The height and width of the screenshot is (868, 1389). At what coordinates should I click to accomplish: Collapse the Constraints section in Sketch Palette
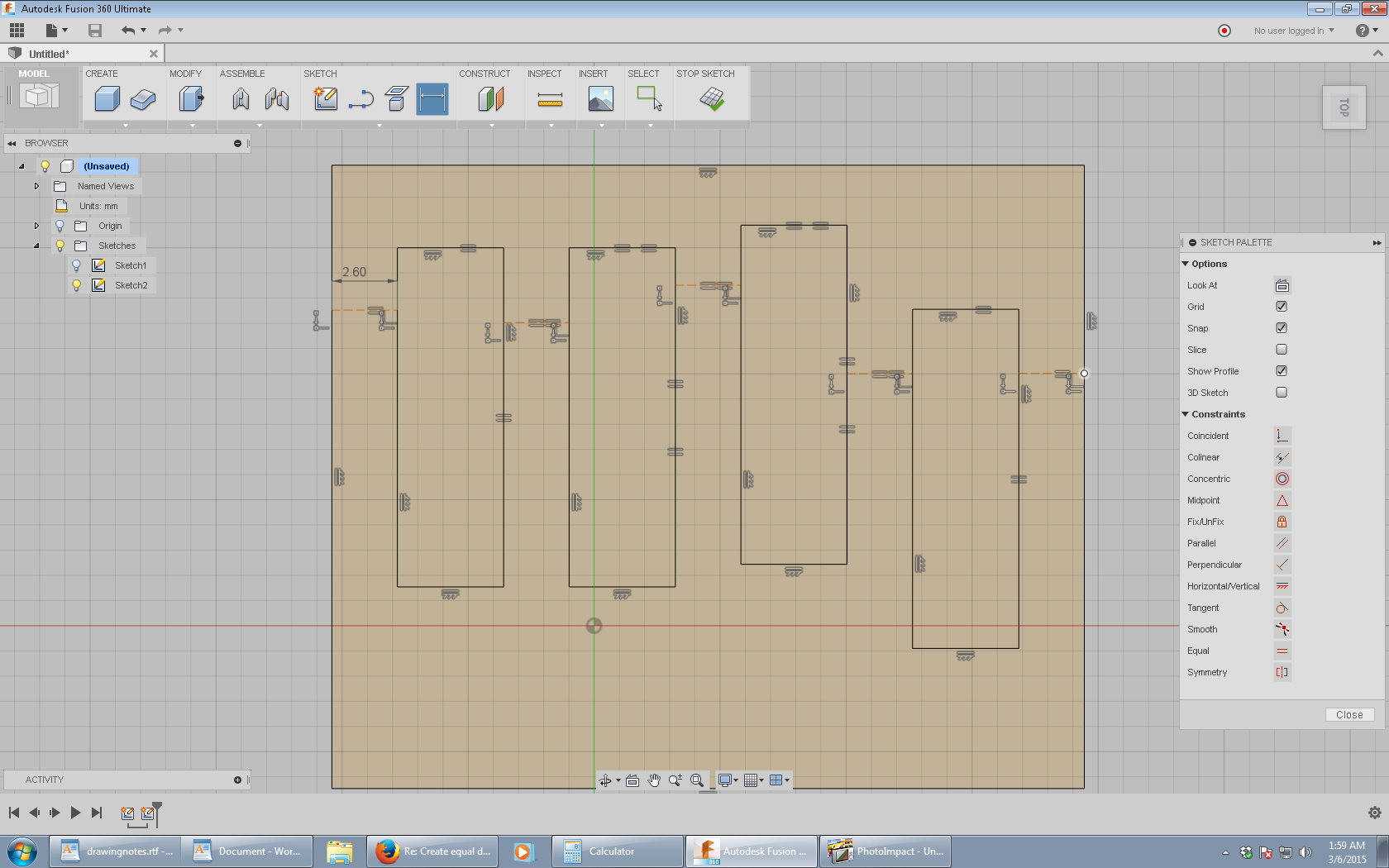coord(1186,414)
